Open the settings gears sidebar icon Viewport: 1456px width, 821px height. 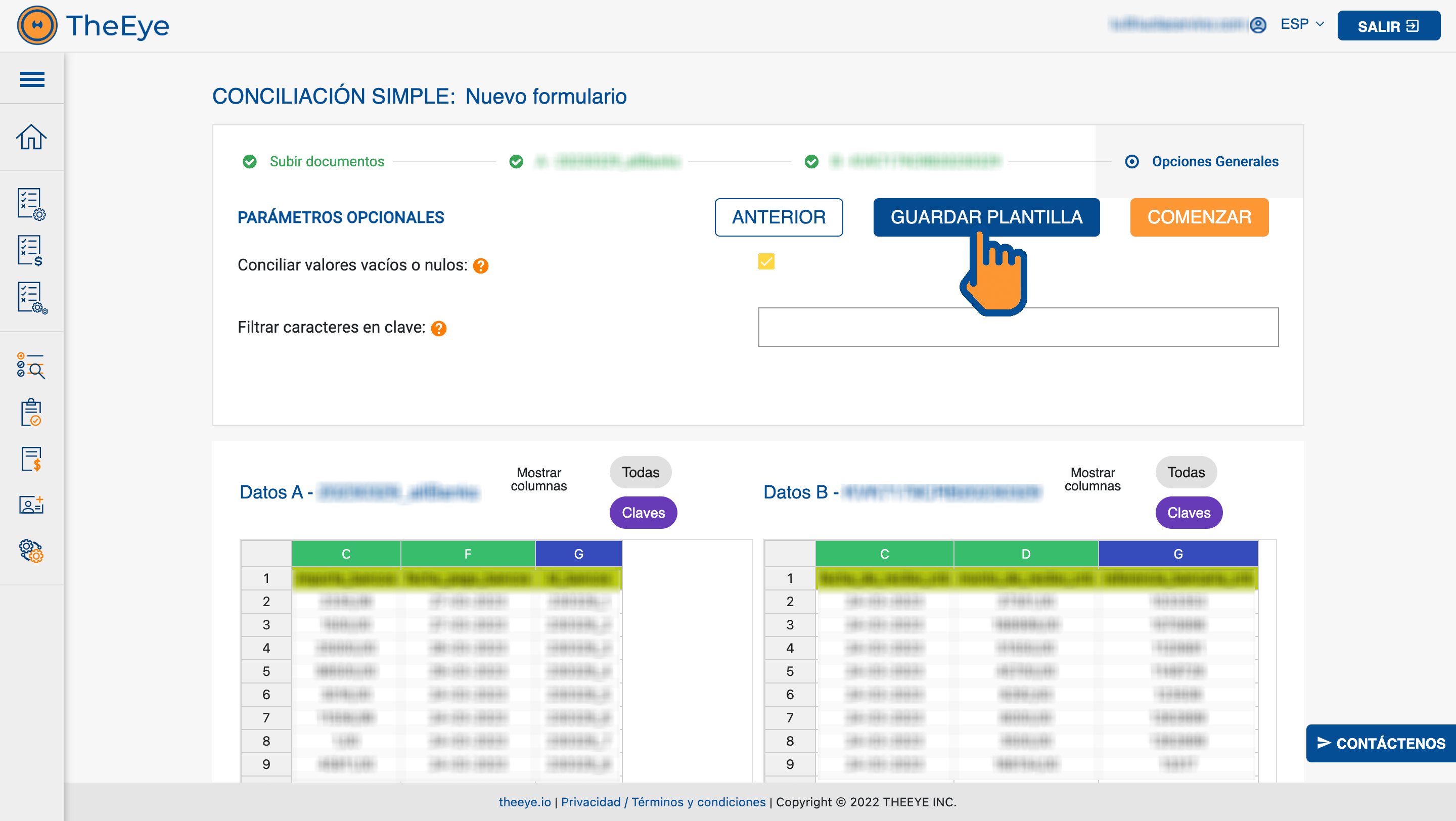[31, 551]
